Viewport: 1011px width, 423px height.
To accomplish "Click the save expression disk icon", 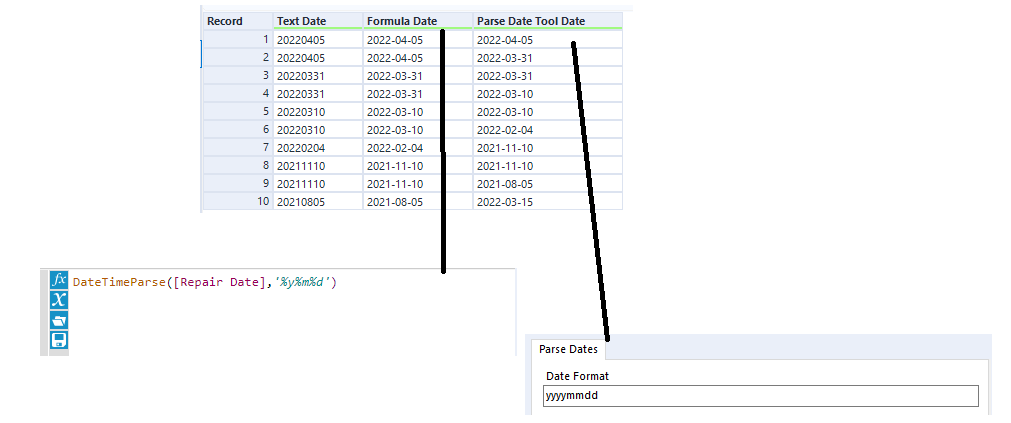I will (x=59, y=340).
